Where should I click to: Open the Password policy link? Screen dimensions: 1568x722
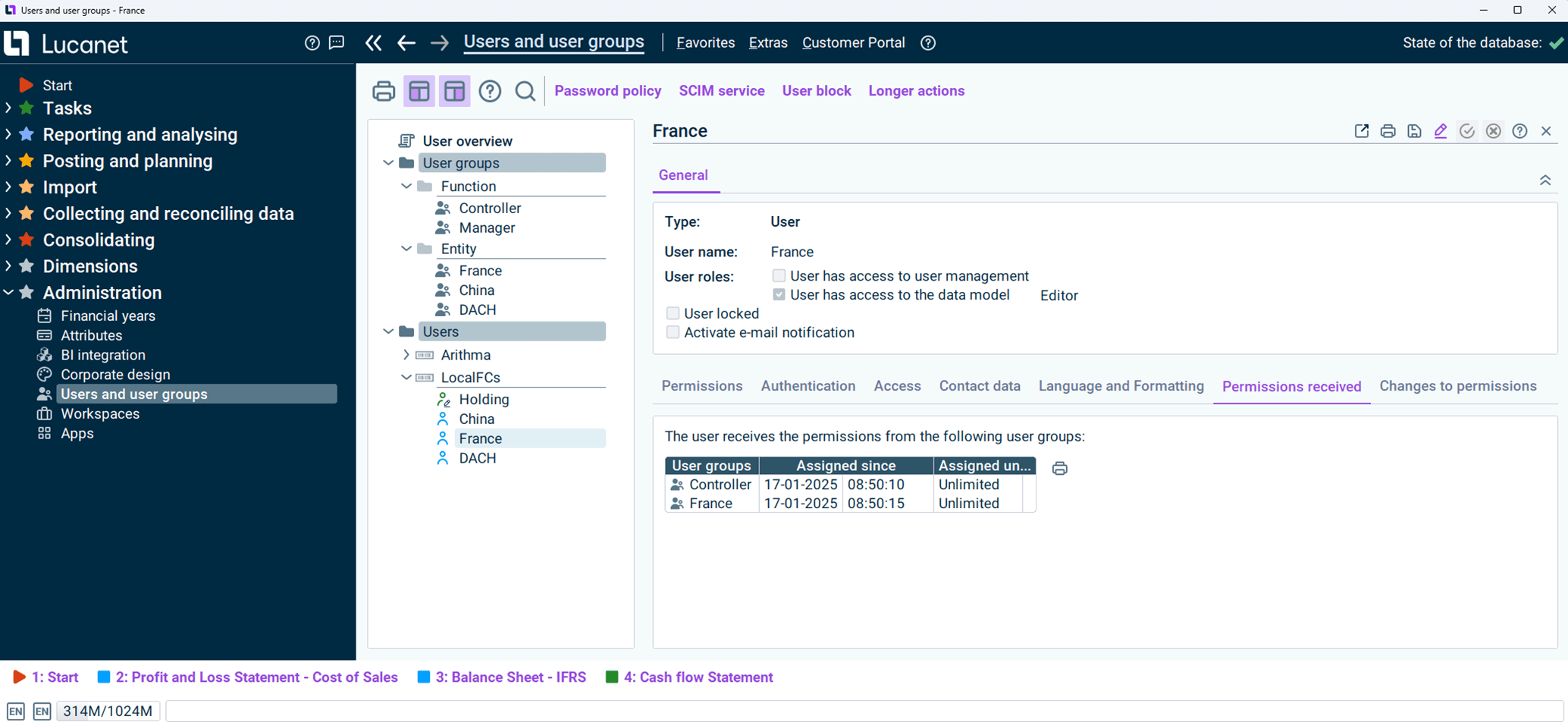608,91
